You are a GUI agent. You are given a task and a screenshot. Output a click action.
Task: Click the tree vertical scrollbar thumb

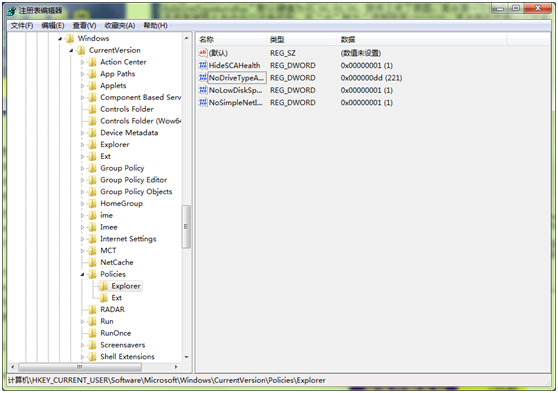[186, 226]
